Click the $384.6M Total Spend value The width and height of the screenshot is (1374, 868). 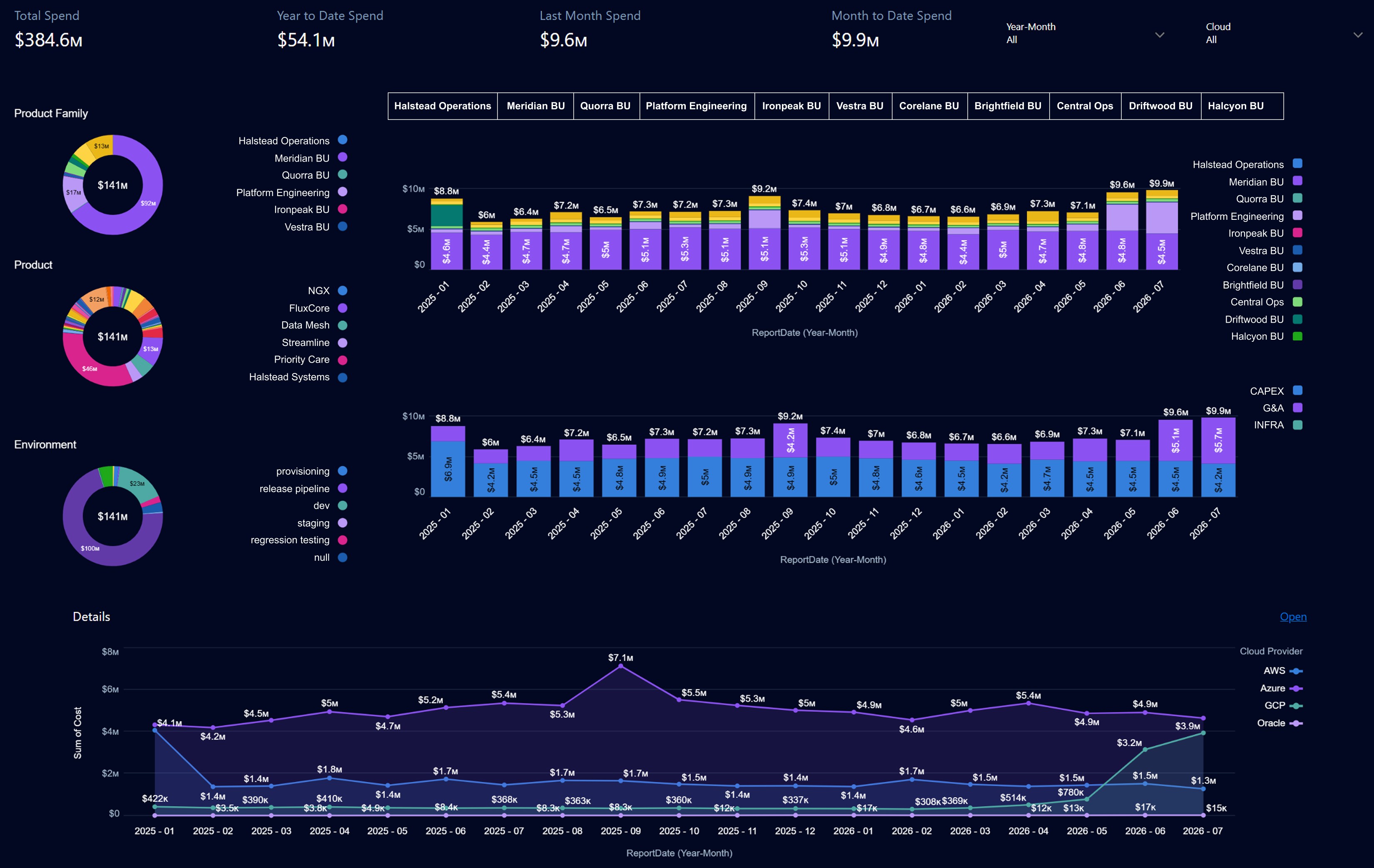(48, 40)
